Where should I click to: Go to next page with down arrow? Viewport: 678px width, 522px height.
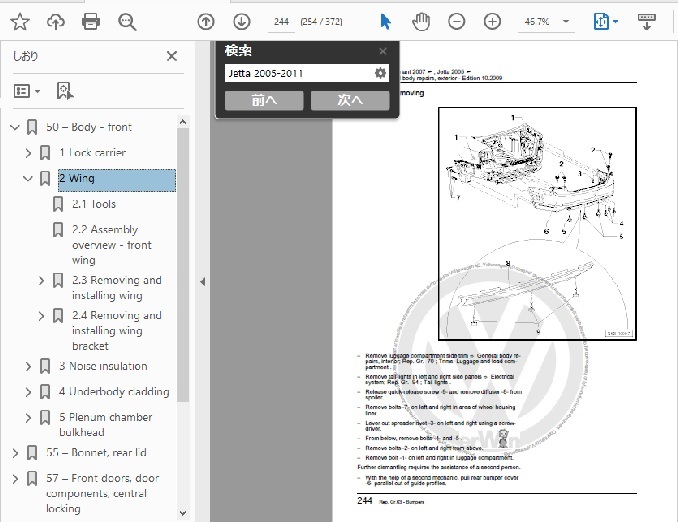(241, 22)
